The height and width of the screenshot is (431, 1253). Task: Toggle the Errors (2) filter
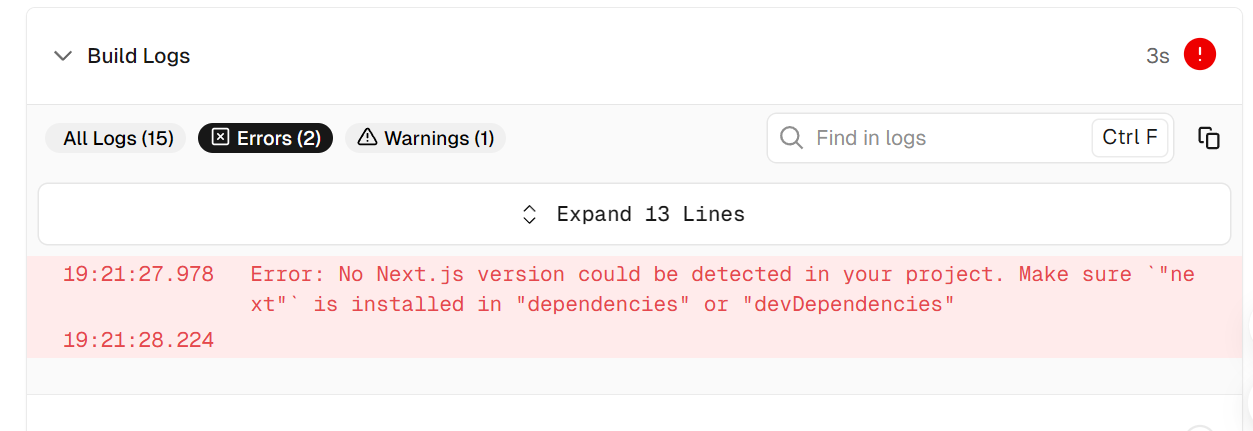(265, 138)
